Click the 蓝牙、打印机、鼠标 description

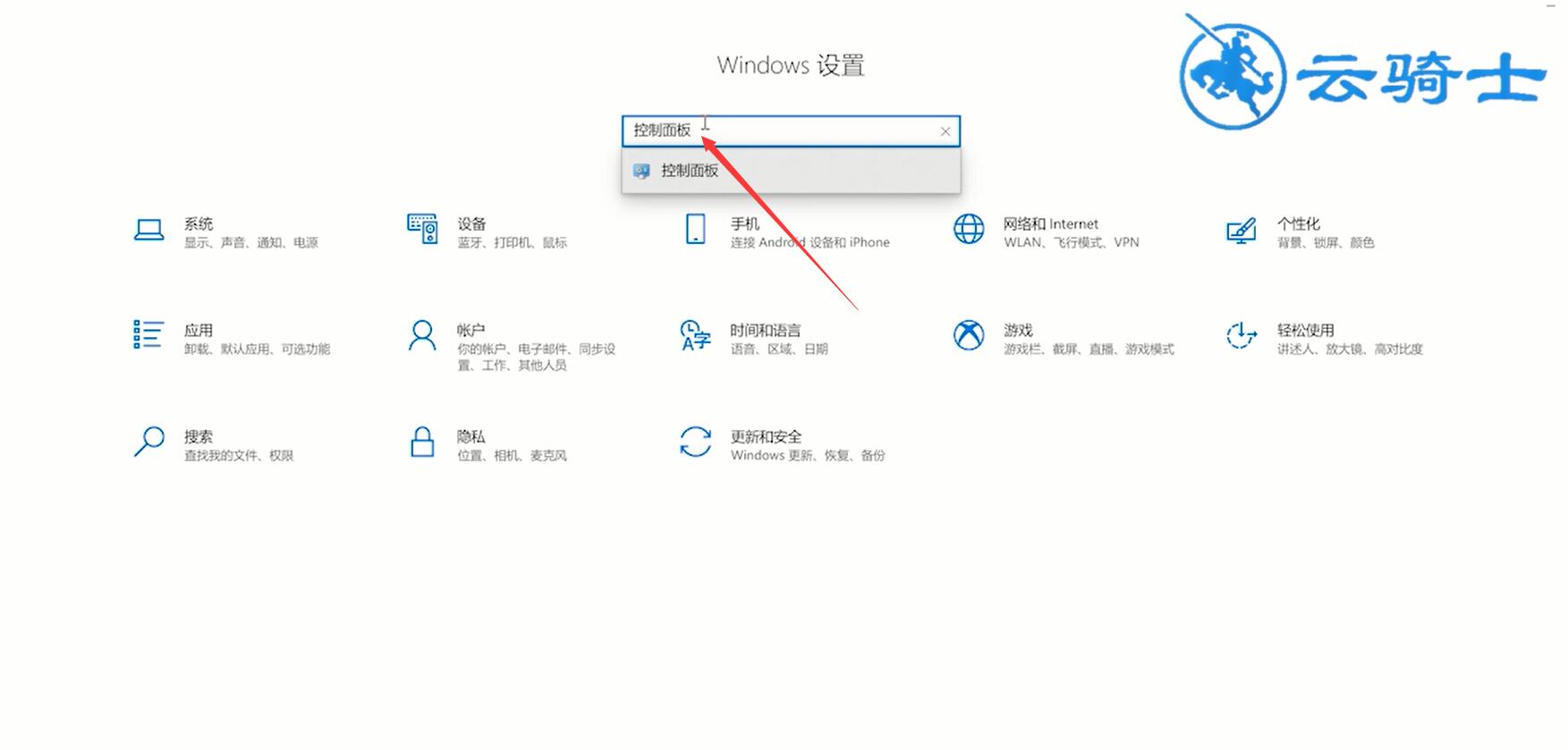tap(513, 242)
